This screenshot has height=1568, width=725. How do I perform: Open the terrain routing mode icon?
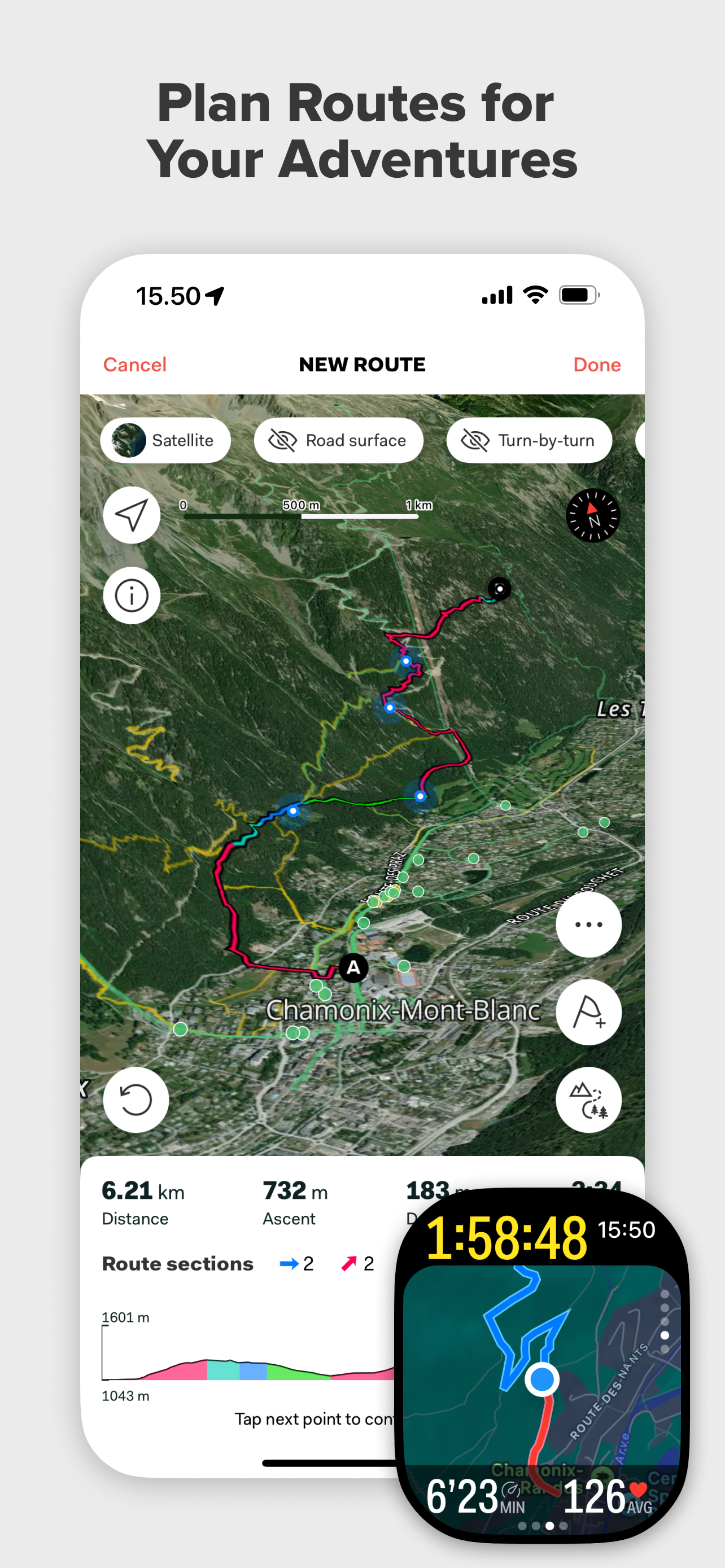589,1100
